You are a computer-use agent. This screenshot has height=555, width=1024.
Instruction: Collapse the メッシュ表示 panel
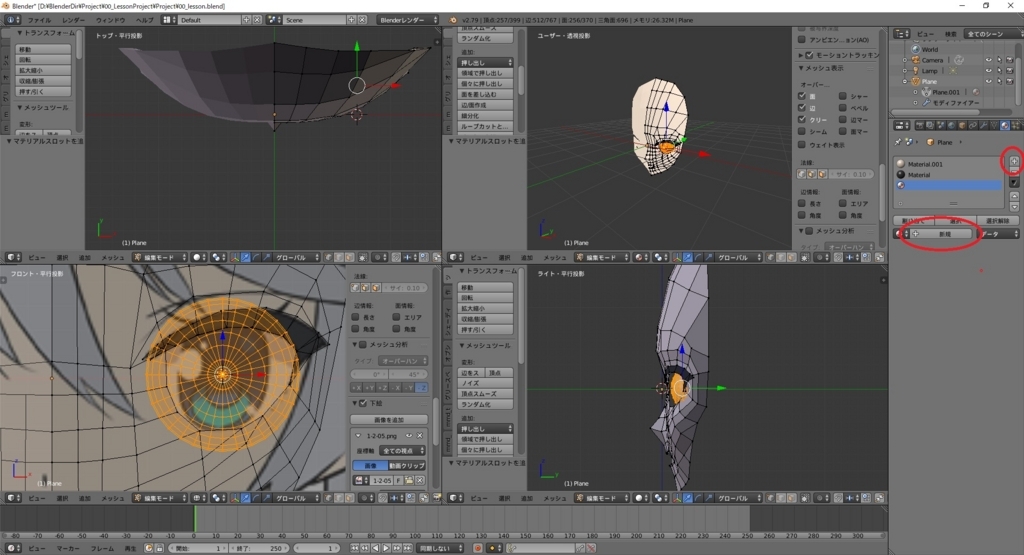pos(801,68)
